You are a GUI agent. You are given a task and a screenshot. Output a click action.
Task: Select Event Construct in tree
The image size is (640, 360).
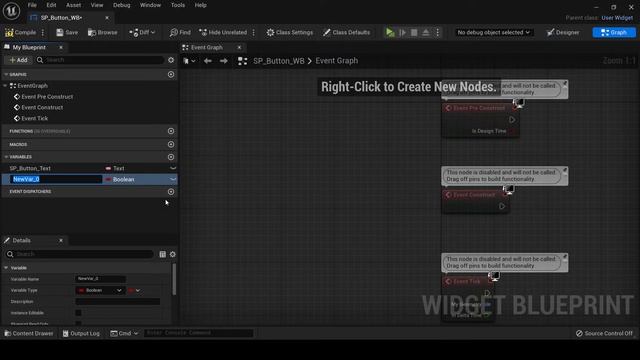coord(42,107)
